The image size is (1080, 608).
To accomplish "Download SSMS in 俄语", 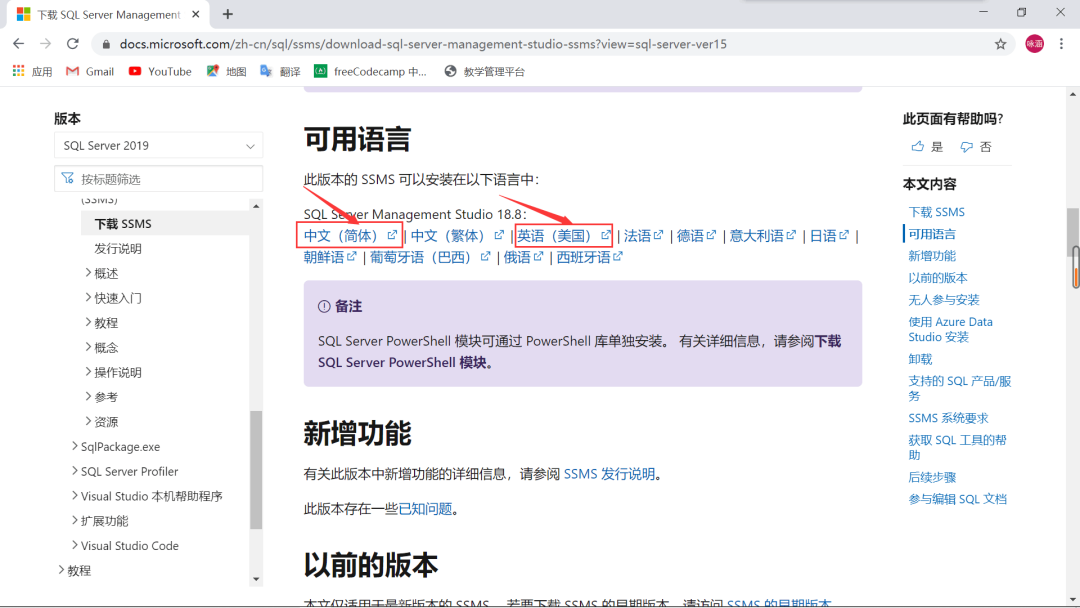I will [523, 257].
